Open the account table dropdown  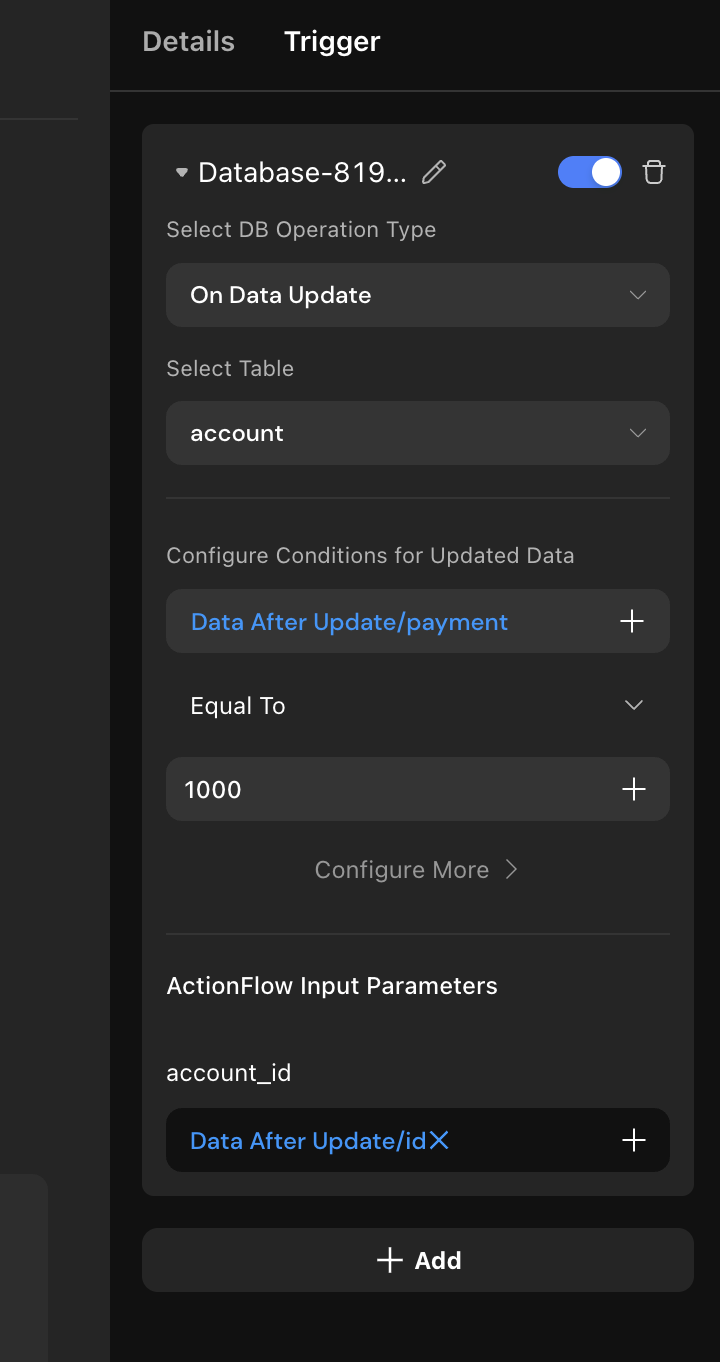click(x=418, y=433)
